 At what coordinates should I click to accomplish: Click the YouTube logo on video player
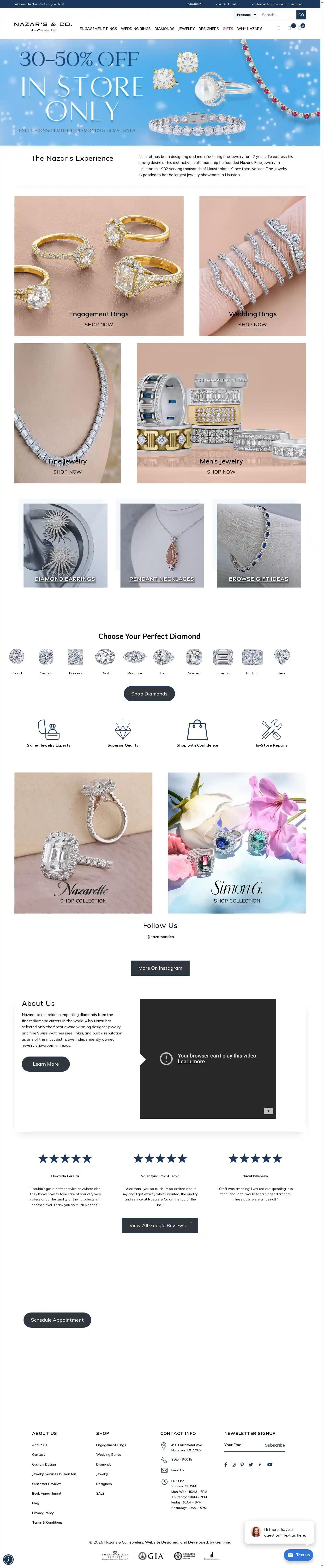[x=268, y=1111]
